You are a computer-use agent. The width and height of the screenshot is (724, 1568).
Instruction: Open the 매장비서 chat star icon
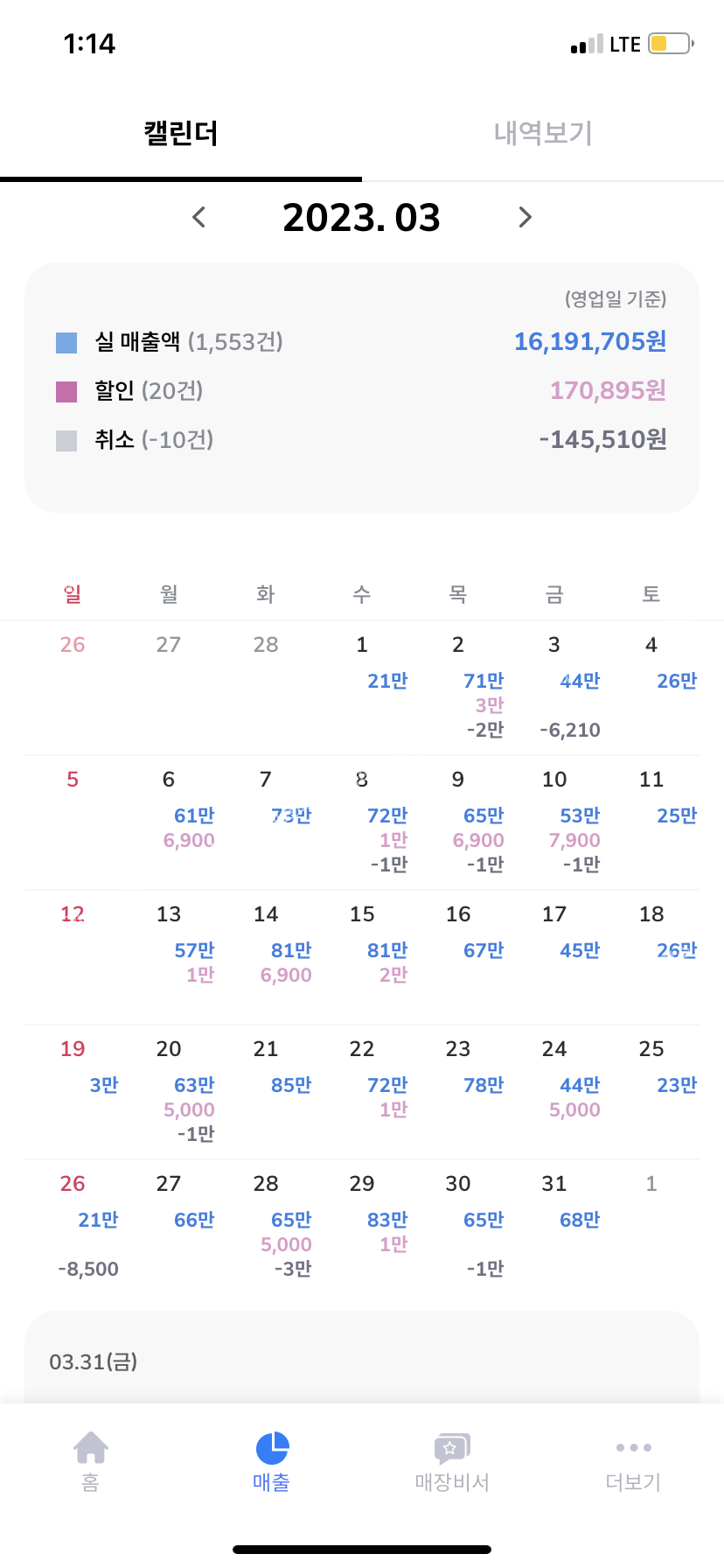(x=452, y=1449)
